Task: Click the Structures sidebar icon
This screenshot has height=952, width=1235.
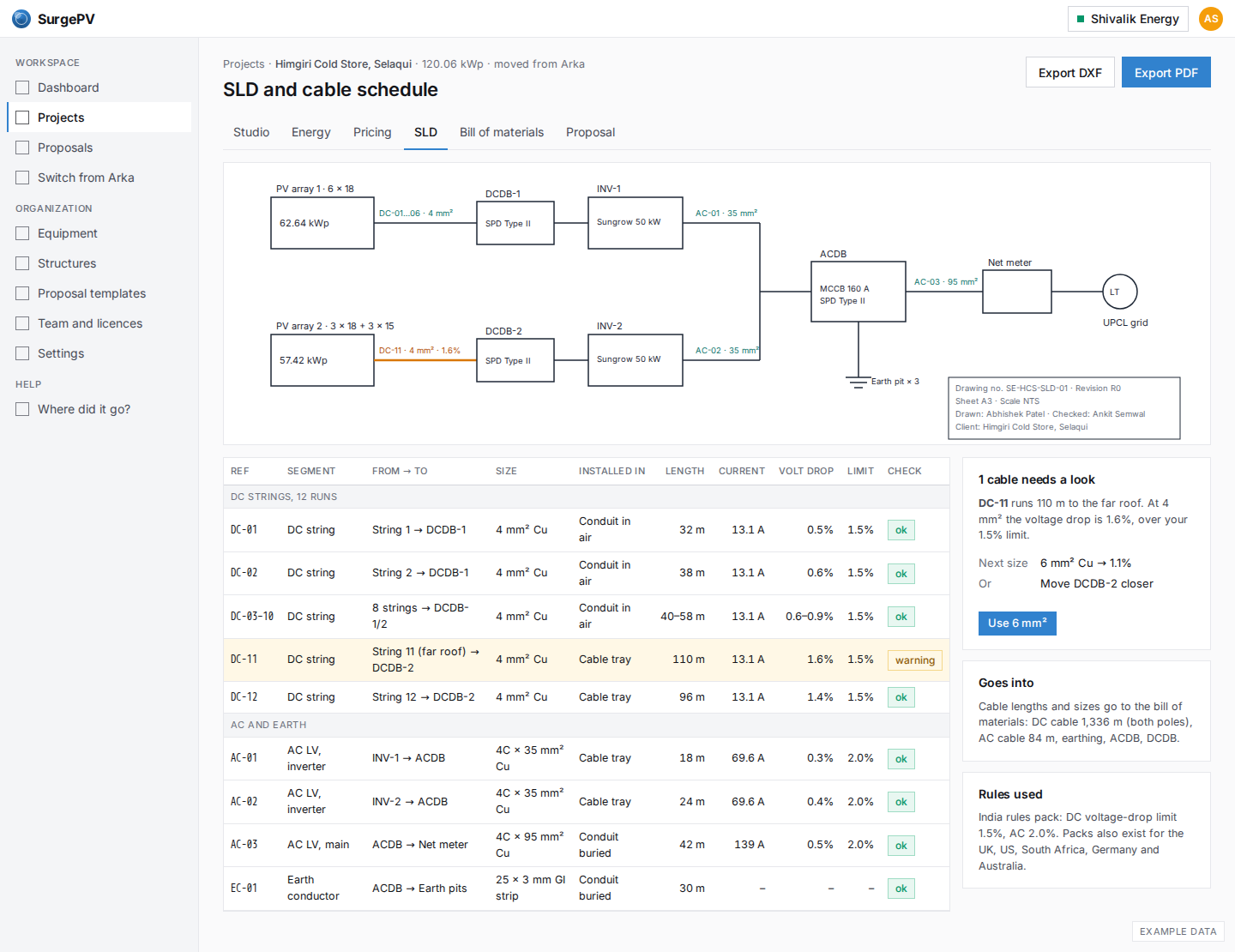Action: click(x=22, y=263)
